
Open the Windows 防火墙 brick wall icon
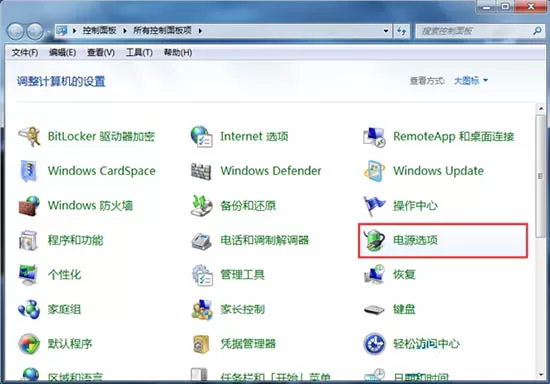click(x=29, y=206)
